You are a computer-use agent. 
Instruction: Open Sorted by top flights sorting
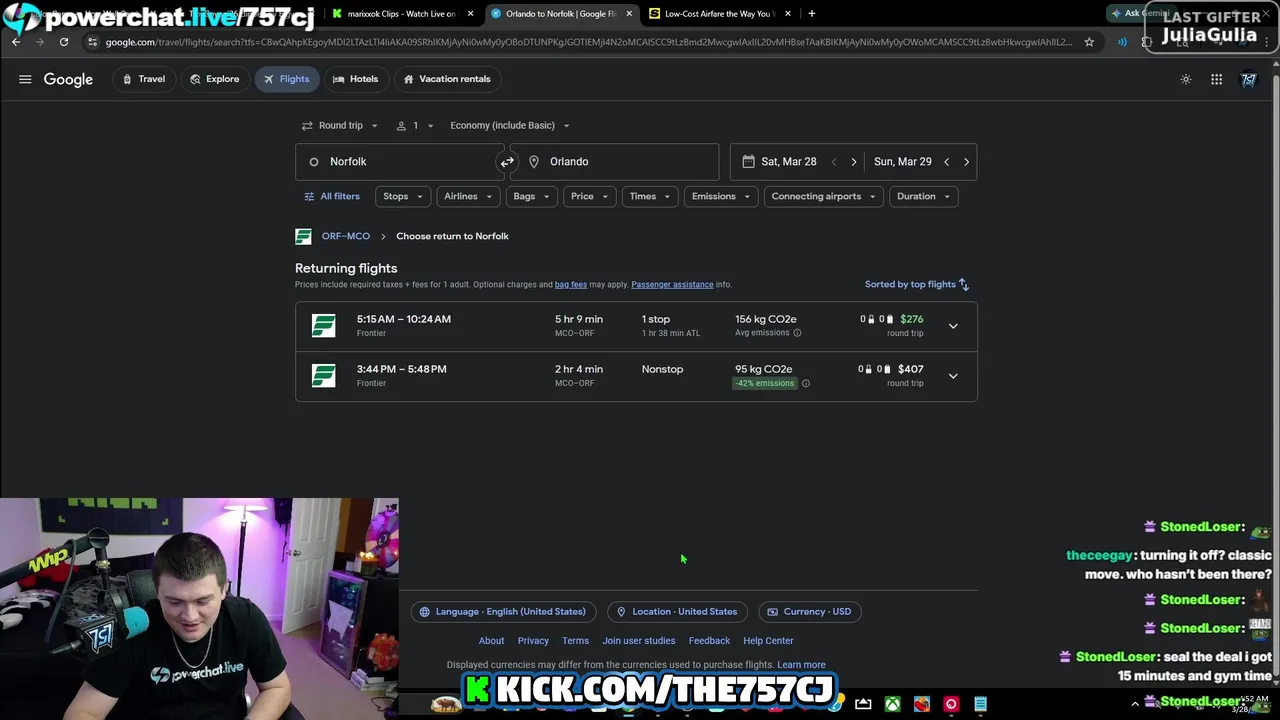(x=917, y=285)
